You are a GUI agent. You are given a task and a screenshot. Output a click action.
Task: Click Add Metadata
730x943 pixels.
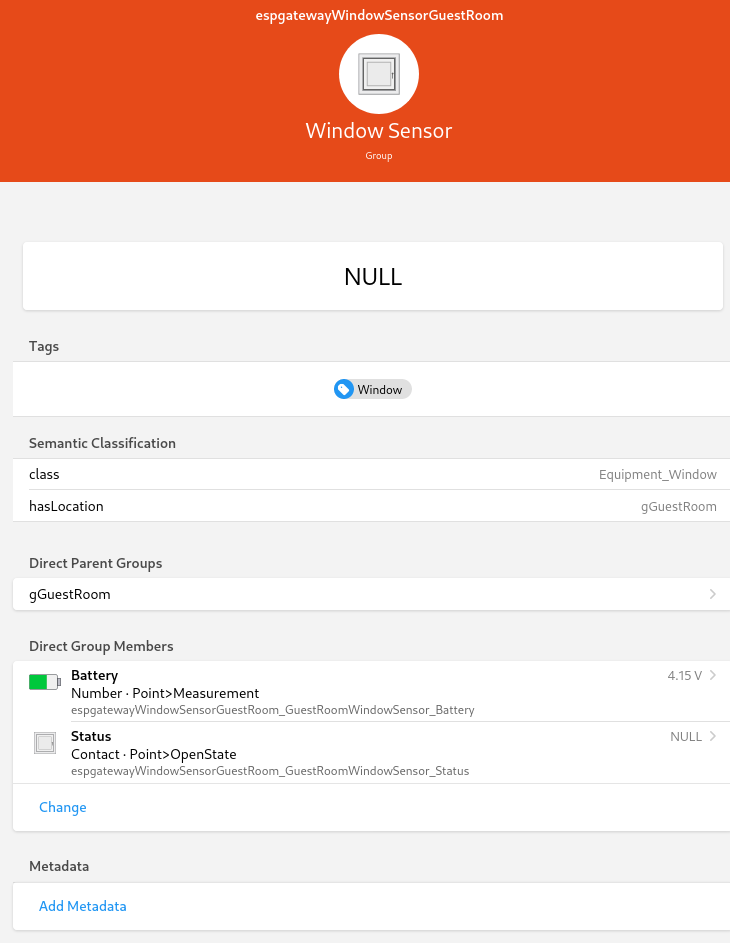click(x=82, y=906)
